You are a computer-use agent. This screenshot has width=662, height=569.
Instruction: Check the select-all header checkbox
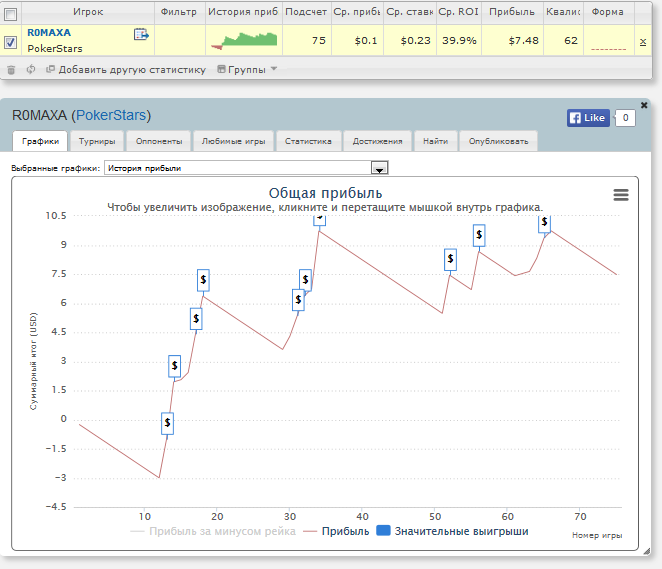coord(11,14)
